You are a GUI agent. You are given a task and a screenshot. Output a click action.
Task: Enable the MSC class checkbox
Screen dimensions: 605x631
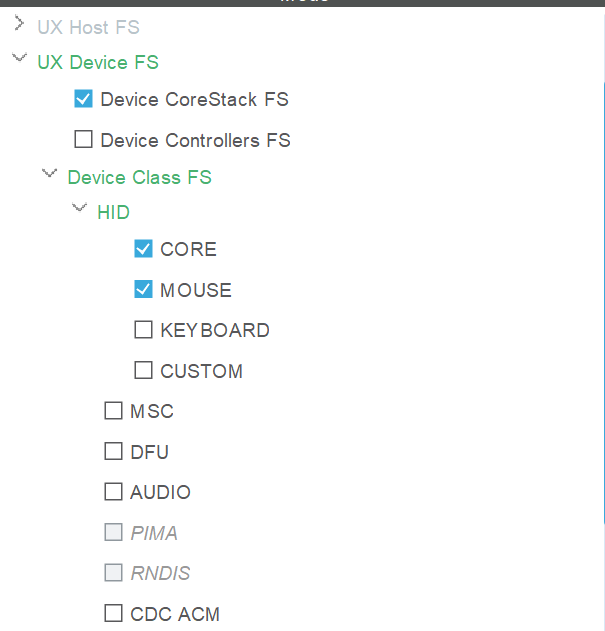tap(113, 411)
